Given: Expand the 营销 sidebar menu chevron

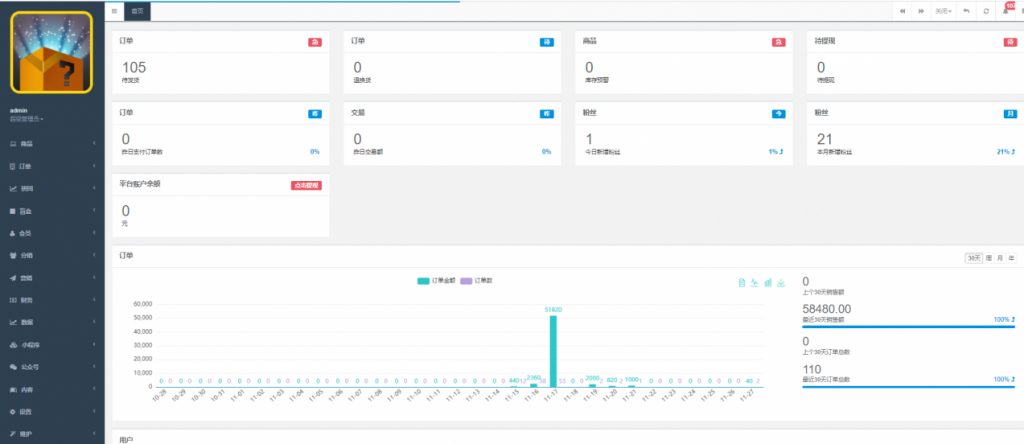Looking at the screenshot, I should 94,278.
